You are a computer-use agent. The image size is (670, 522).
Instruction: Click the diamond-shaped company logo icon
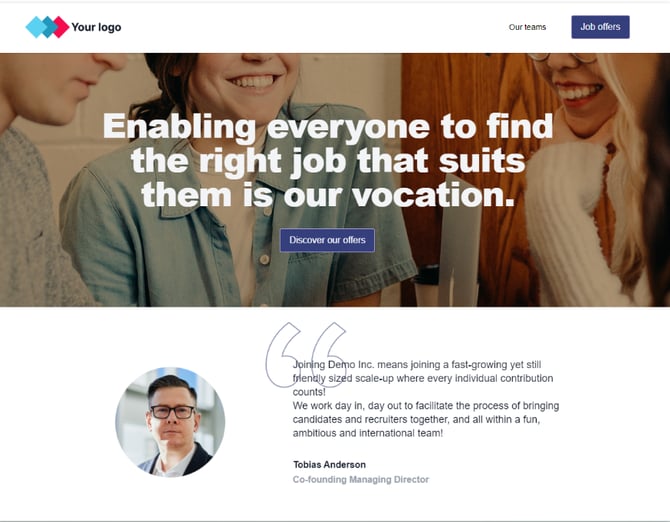pyautogui.click(x=47, y=27)
